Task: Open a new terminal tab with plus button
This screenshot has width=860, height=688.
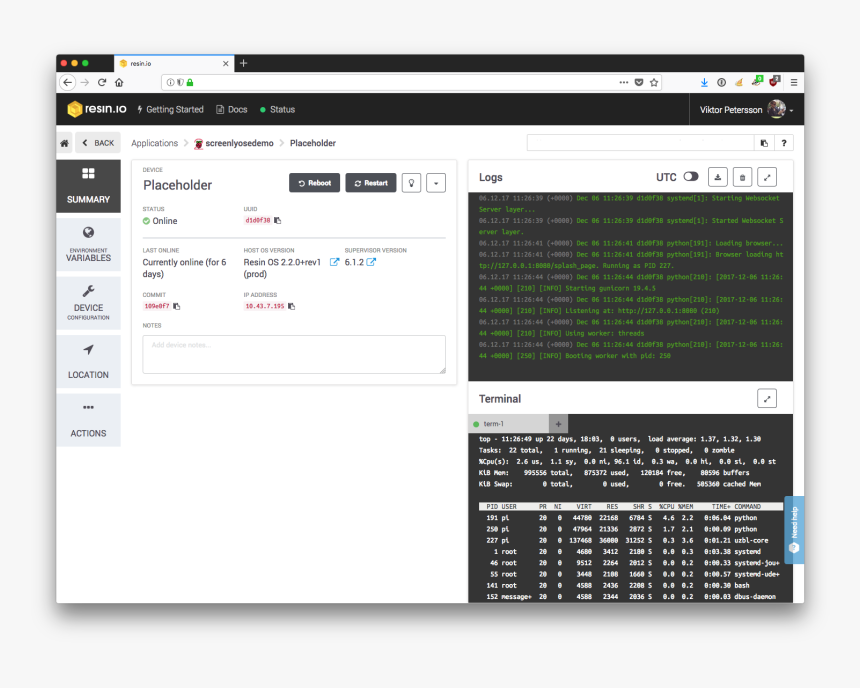Action: coord(556,423)
